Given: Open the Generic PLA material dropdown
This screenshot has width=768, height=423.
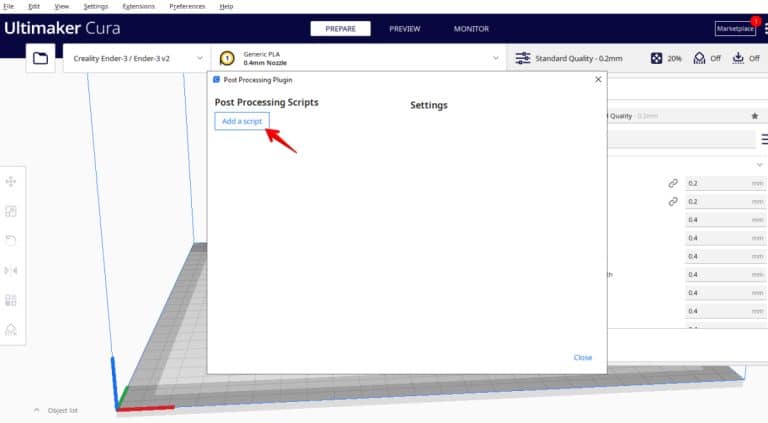Looking at the screenshot, I should point(360,58).
